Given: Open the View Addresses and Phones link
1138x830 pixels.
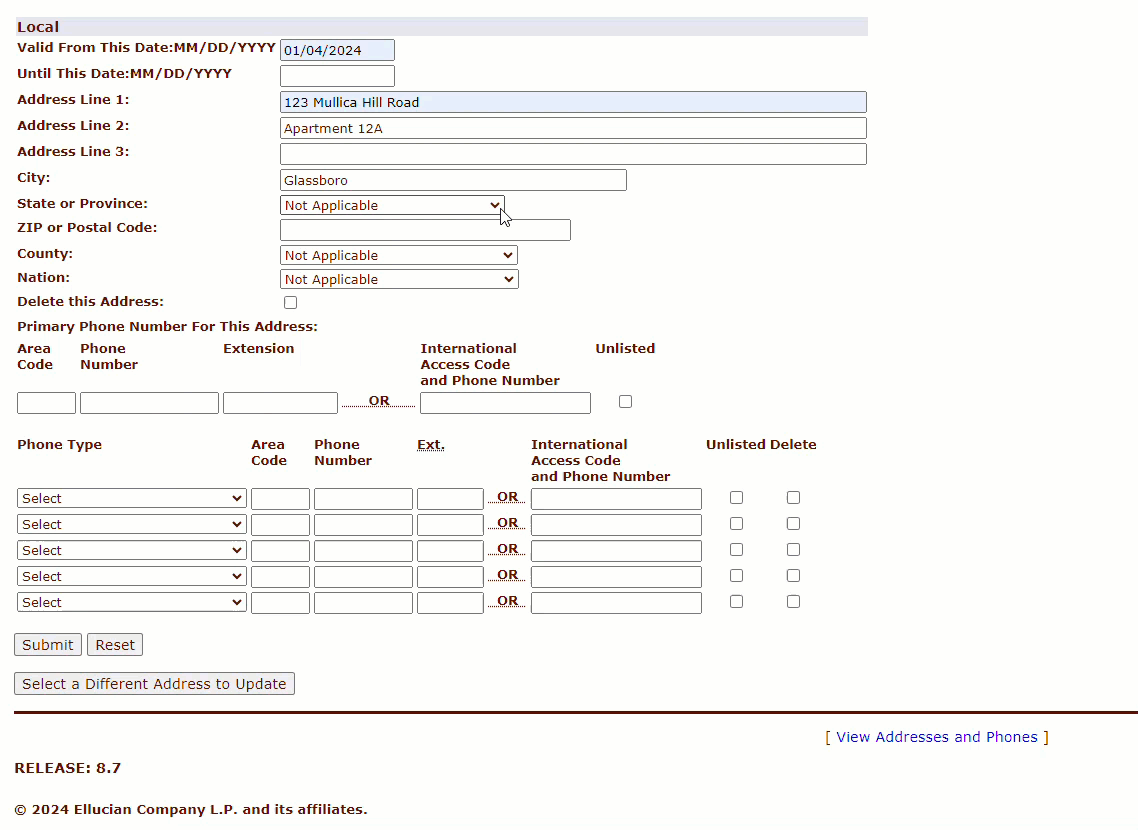Looking at the screenshot, I should click(937, 737).
